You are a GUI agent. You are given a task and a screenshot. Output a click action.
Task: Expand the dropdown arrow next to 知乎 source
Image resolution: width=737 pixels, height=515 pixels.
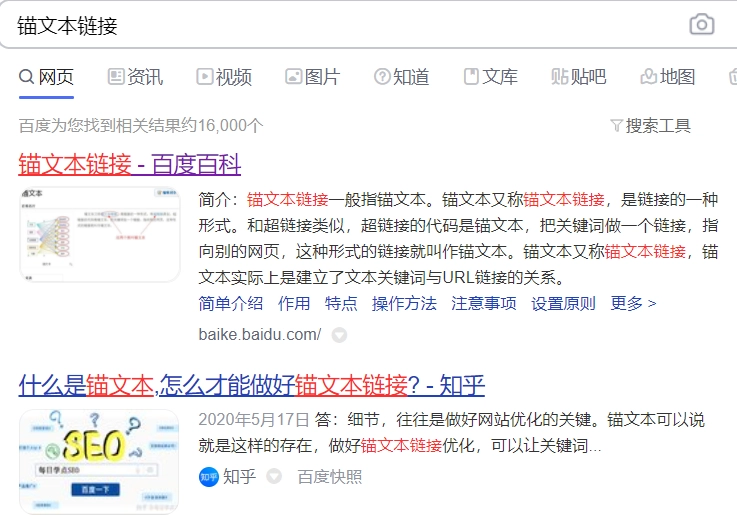pyautogui.click(x=274, y=476)
